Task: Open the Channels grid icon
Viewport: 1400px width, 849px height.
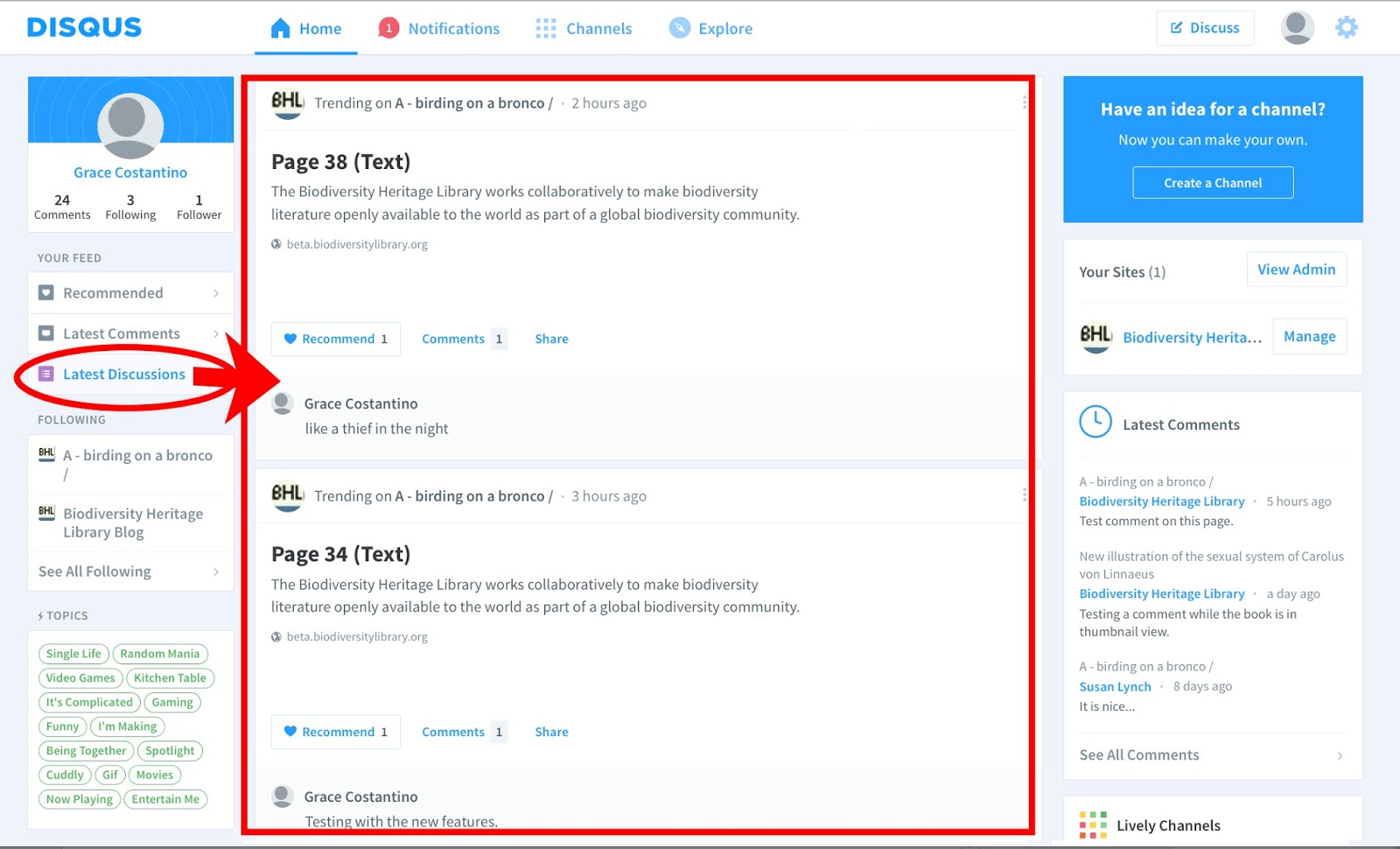Action: tap(546, 29)
